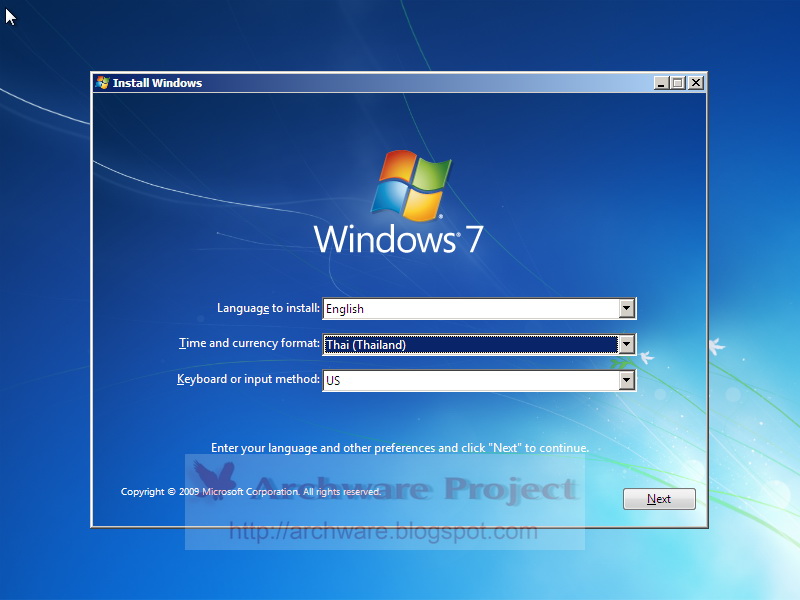Click the Microsoft copyright notice text
The image size is (800, 600).
pyautogui.click(x=251, y=491)
